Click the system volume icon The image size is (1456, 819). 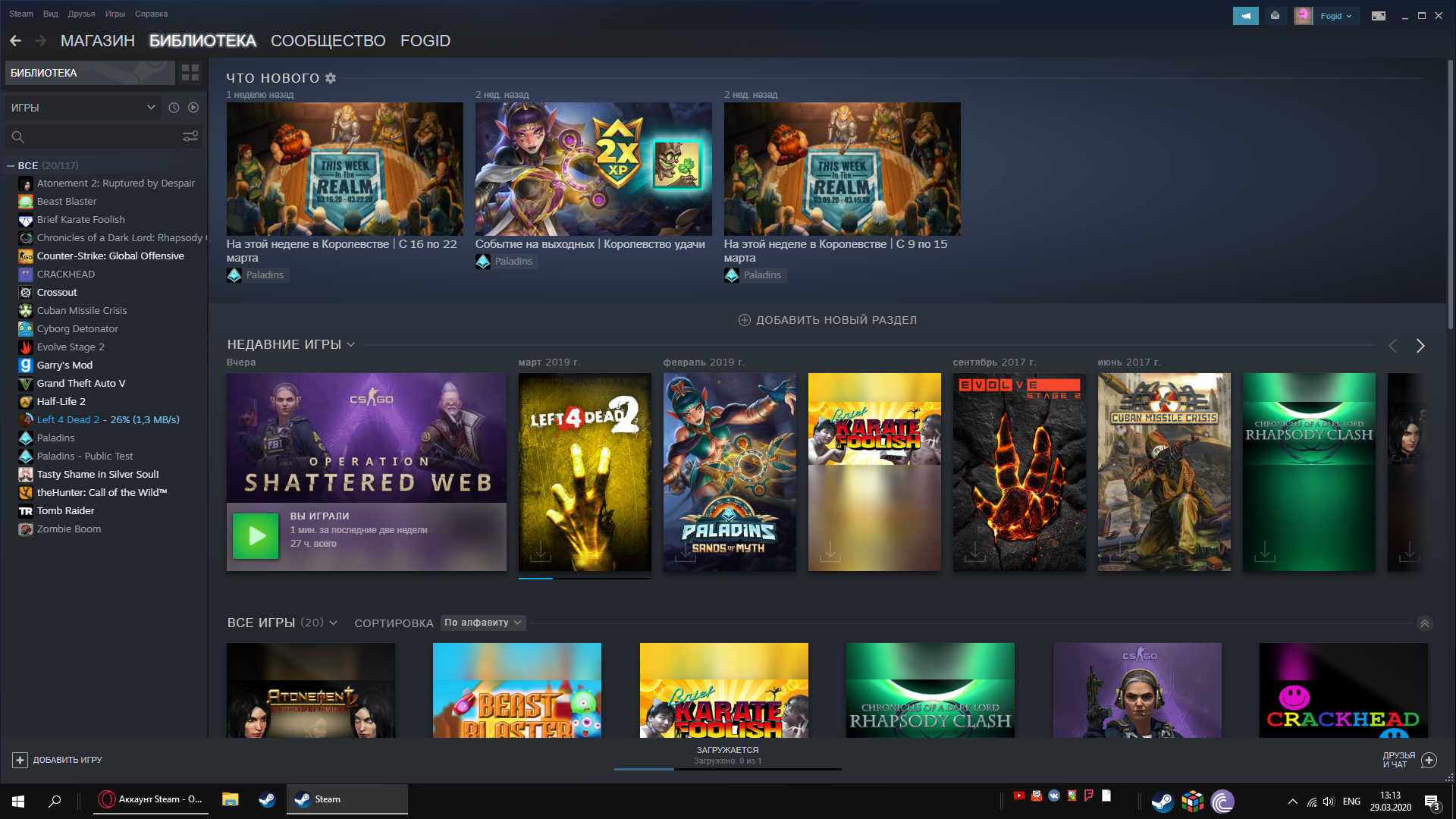[1328, 802]
